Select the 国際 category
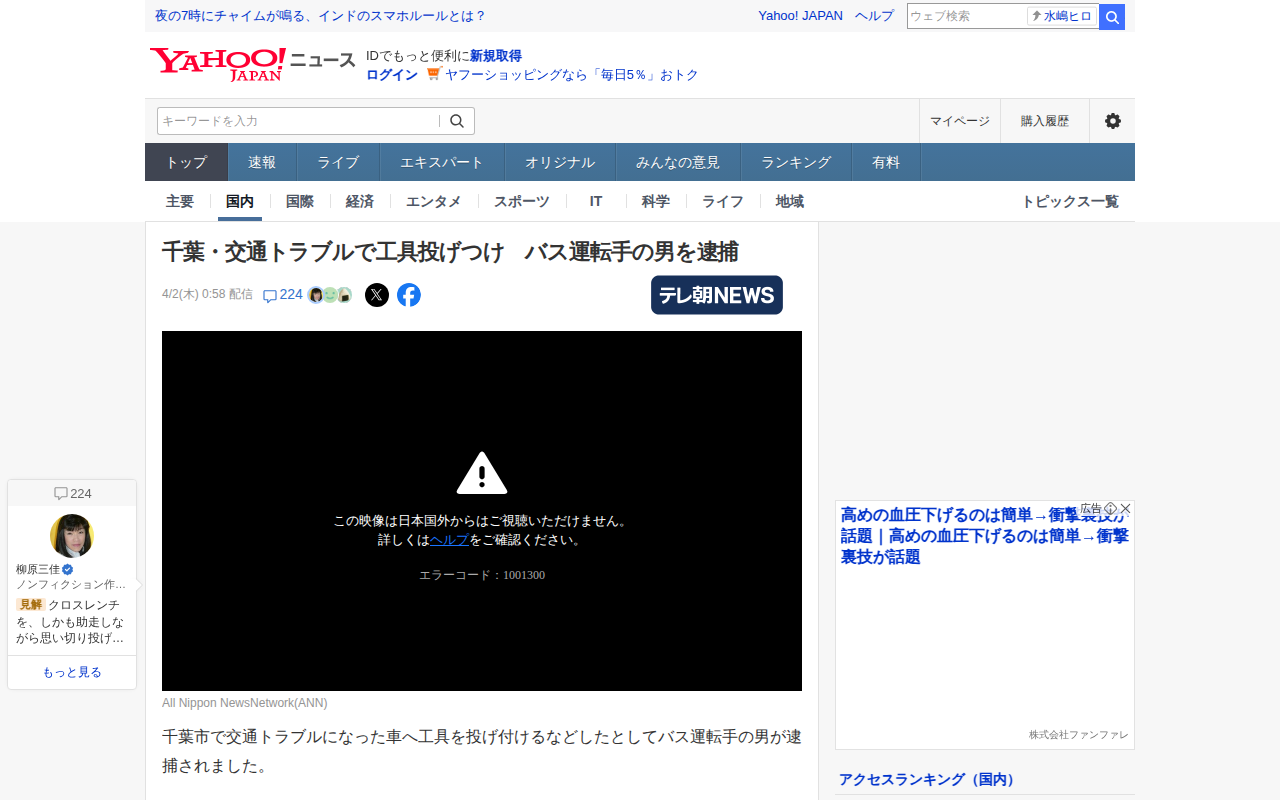Viewport: 1280px width, 800px height. point(300,201)
